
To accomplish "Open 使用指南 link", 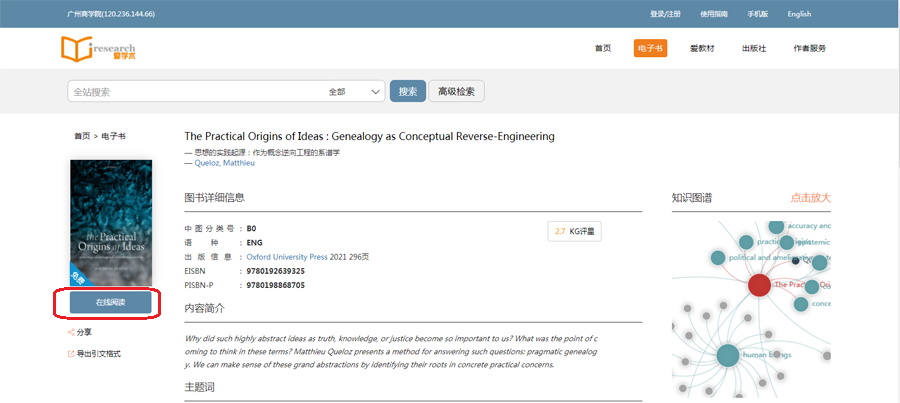I will 714,14.
